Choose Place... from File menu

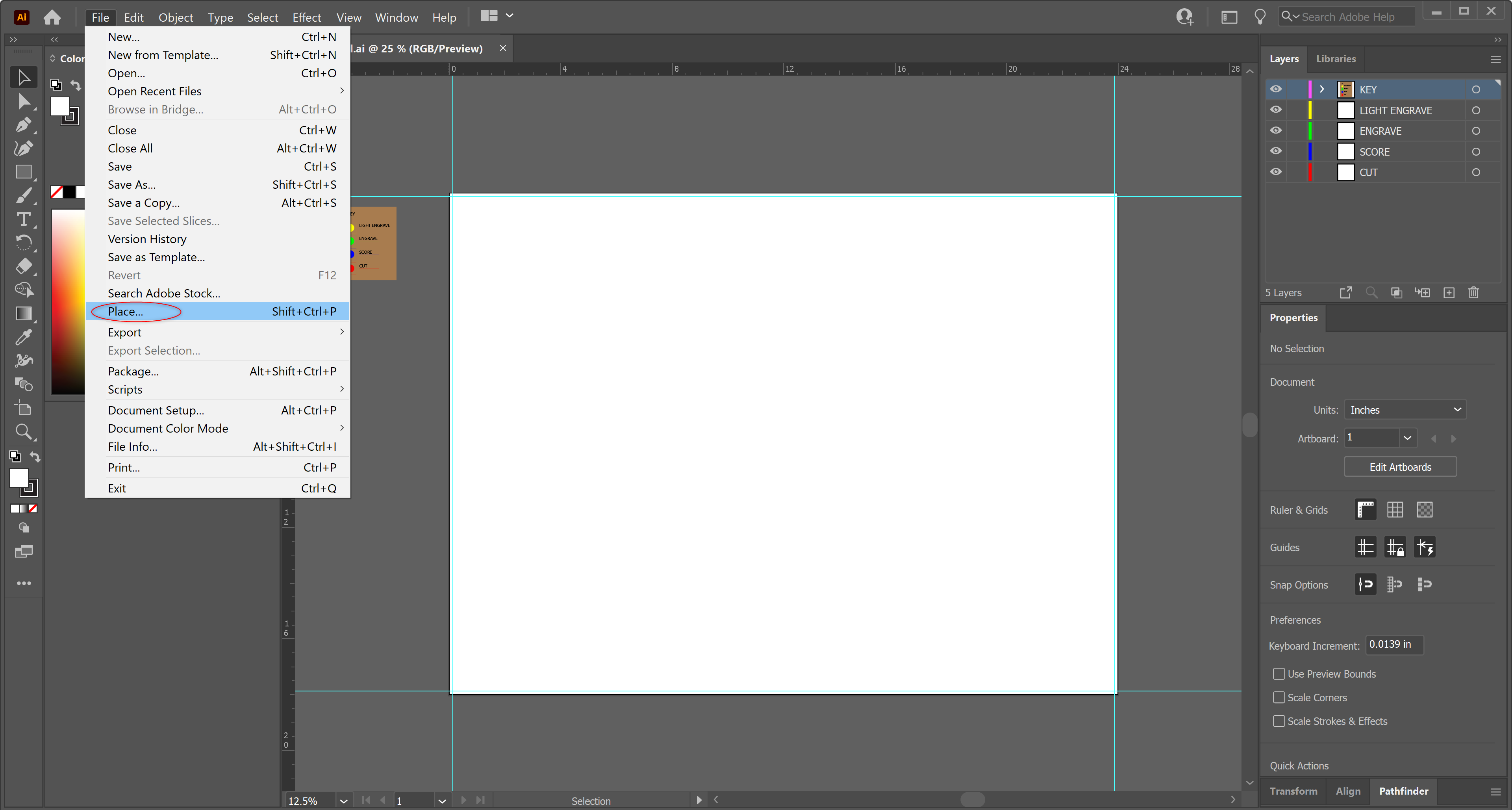click(218, 311)
